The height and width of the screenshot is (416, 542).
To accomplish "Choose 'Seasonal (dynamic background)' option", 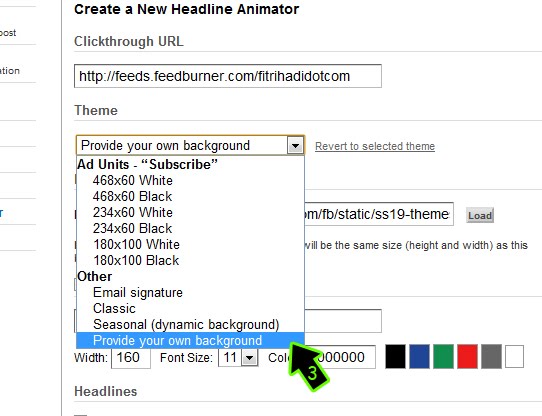I will pos(190,324).
